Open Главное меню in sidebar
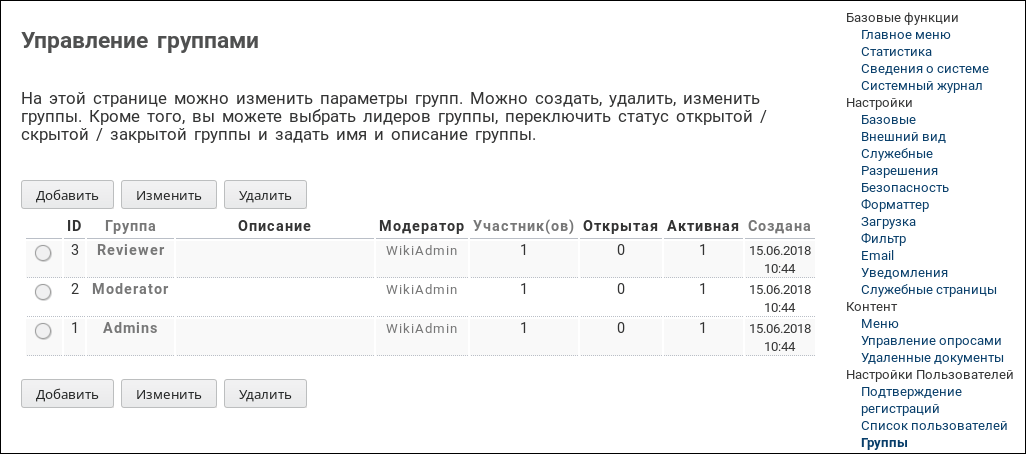 [905, 35]
